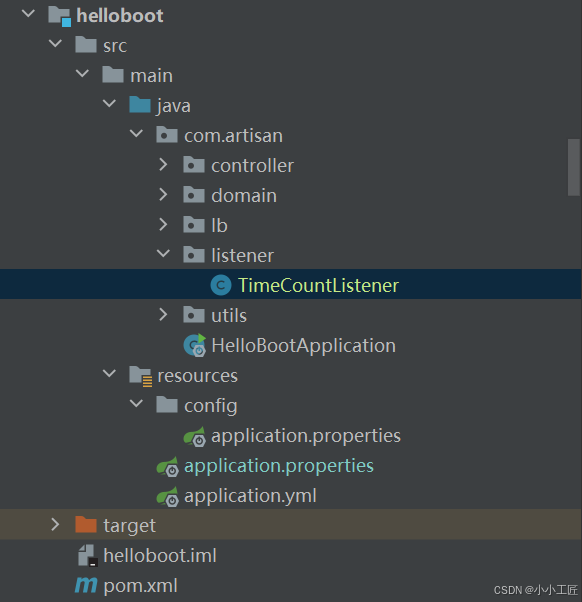
Task: Click the helloboot module icon
Action: [60, 17]
